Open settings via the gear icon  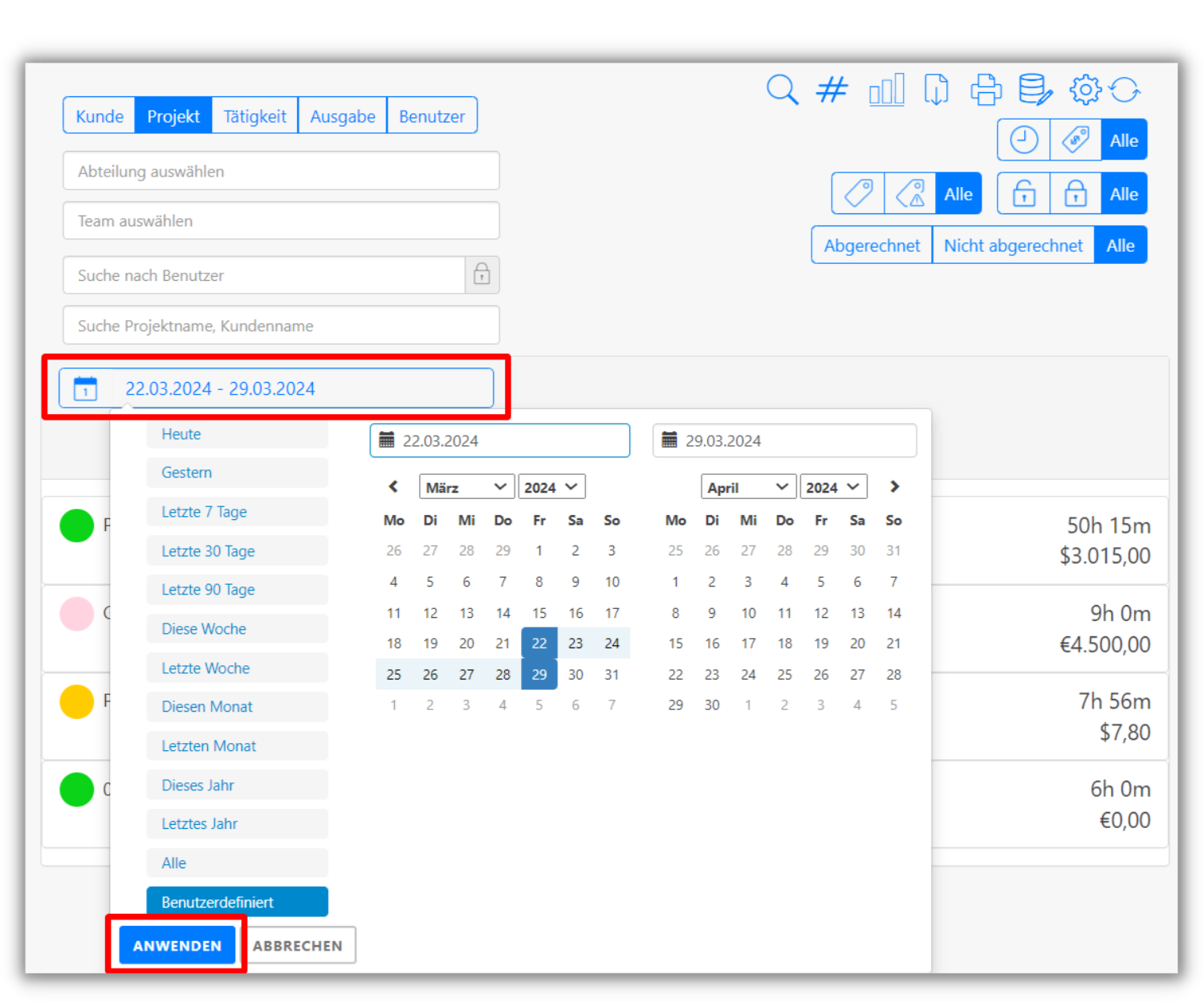(x=1085, y=90)
